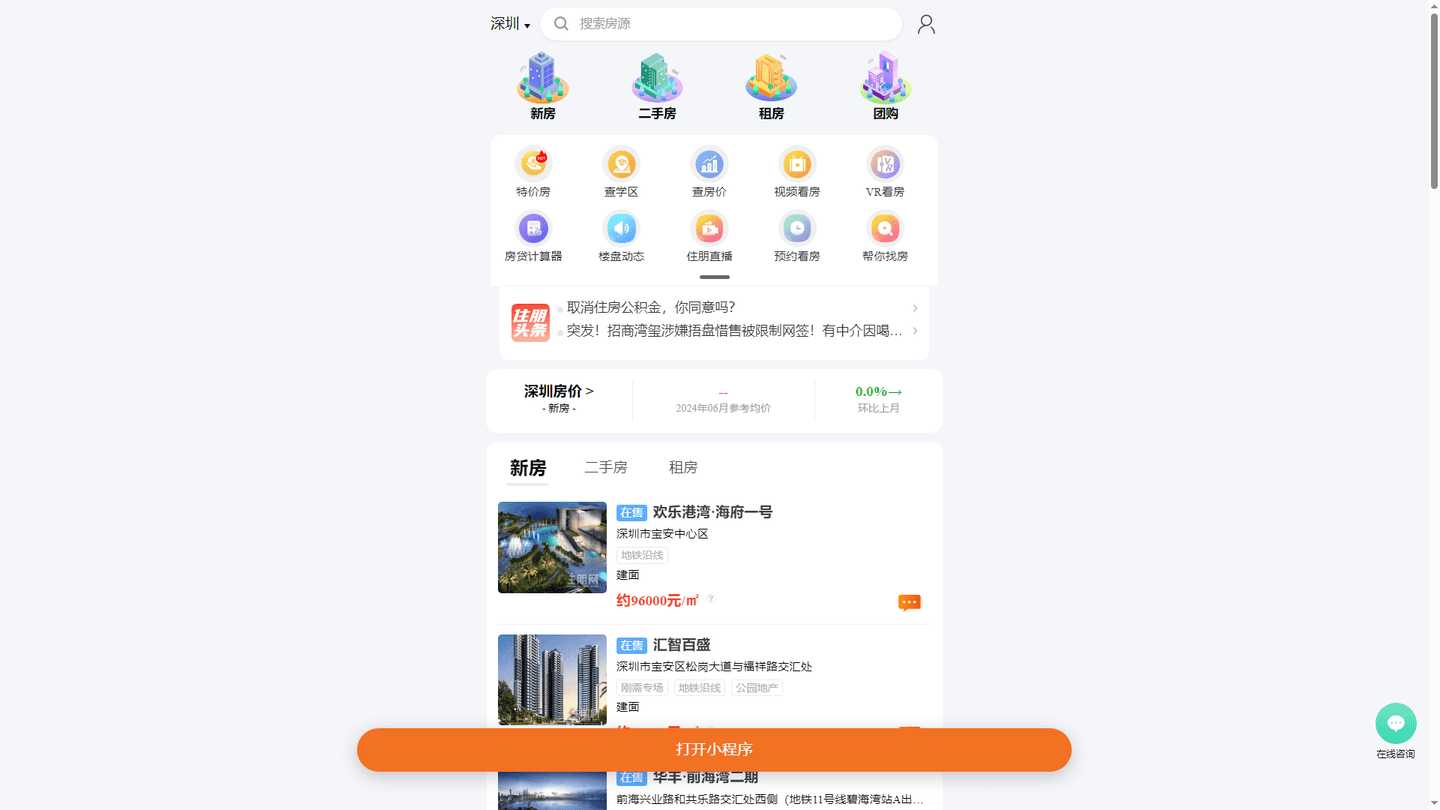Click the 公园地产 tag
The height and width of the screenshot is (810, 1440).
click(x=756, y=688)
